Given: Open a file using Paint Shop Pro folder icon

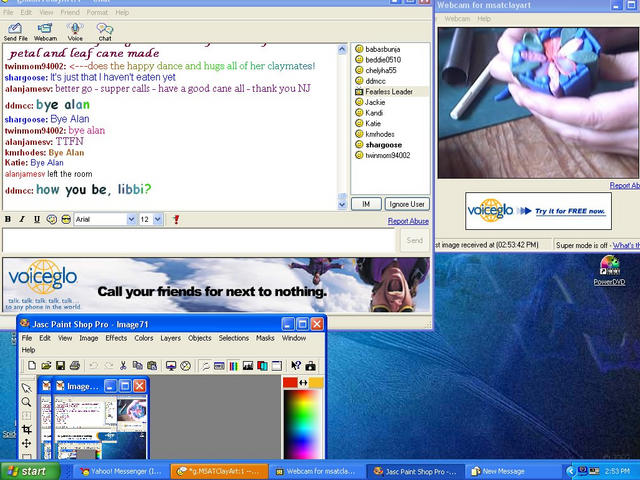Looking at the screenshot, I should 46,366.
